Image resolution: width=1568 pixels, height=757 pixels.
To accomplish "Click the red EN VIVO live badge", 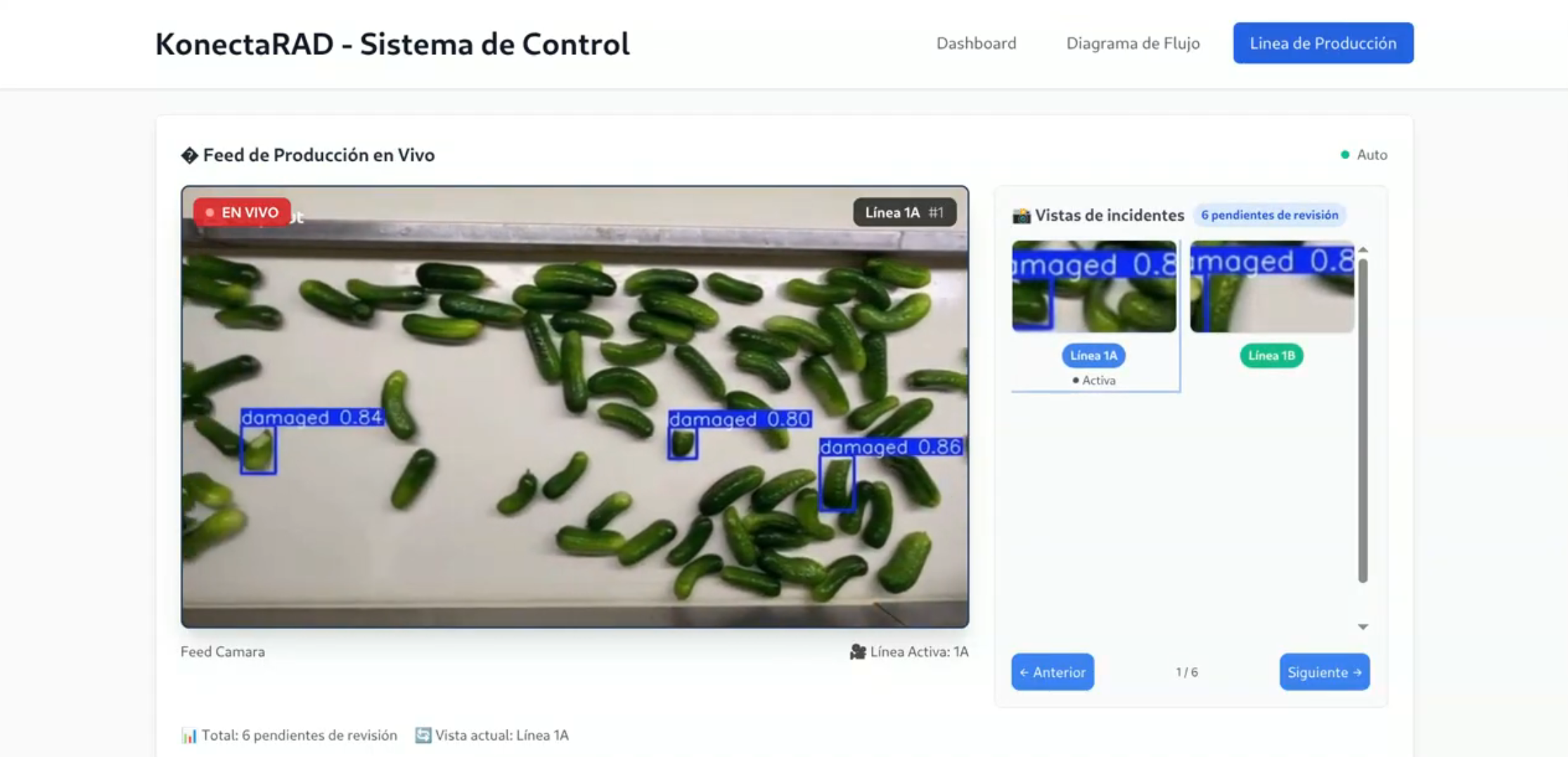I will click(242, 212).
